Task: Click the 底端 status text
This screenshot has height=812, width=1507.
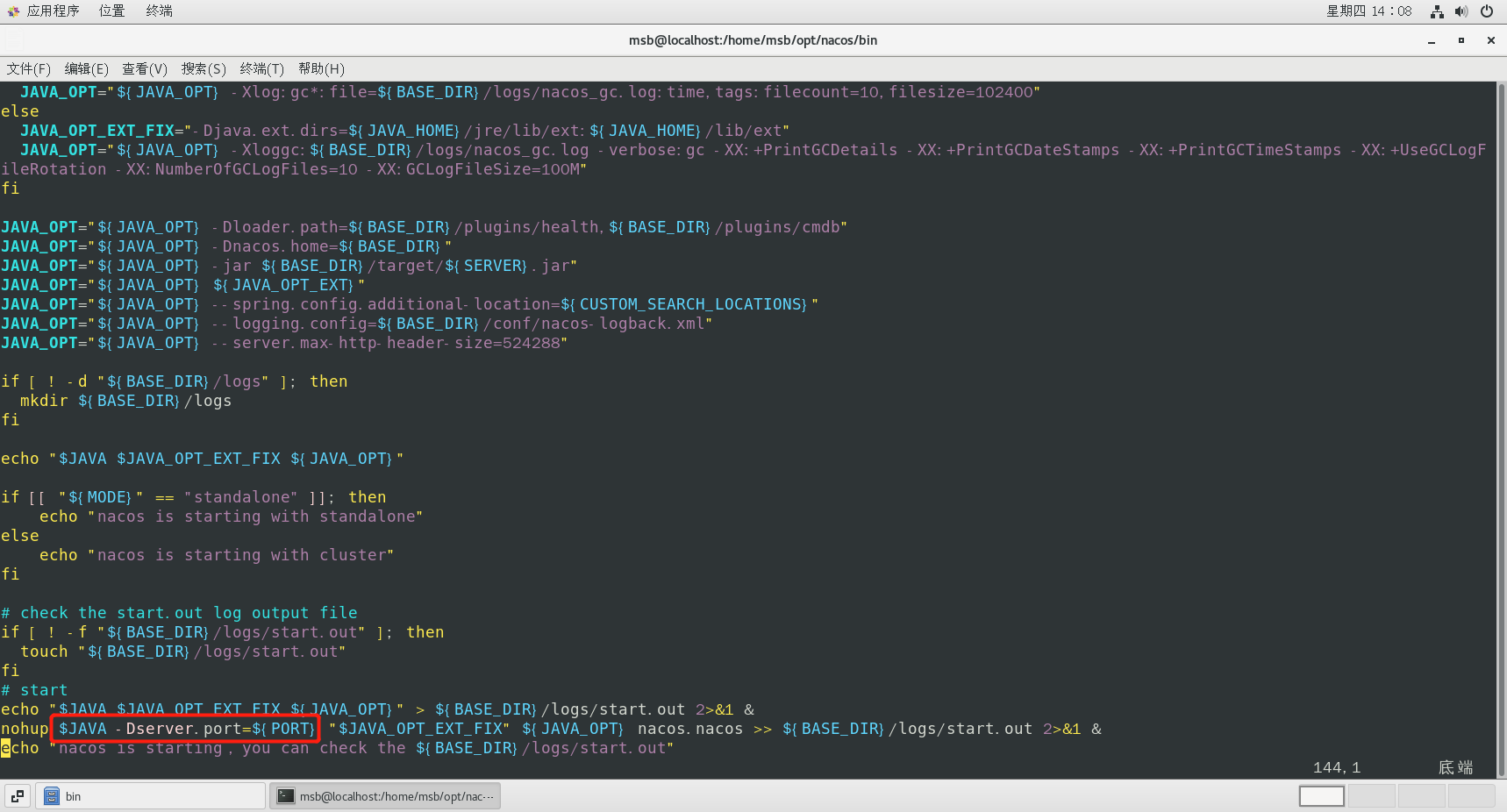Action: coord(1455,767)
